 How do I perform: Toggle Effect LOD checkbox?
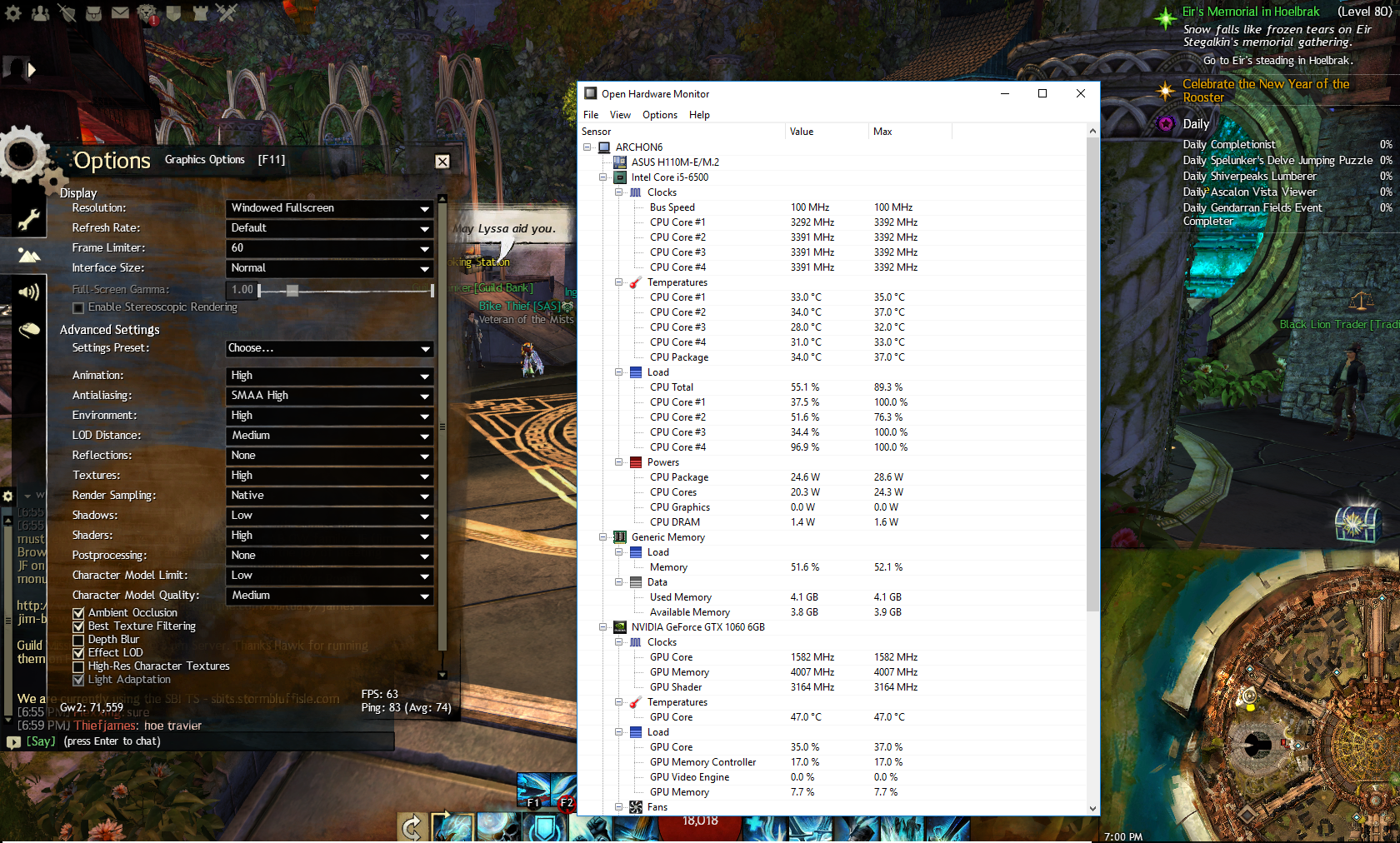point(78,653)
